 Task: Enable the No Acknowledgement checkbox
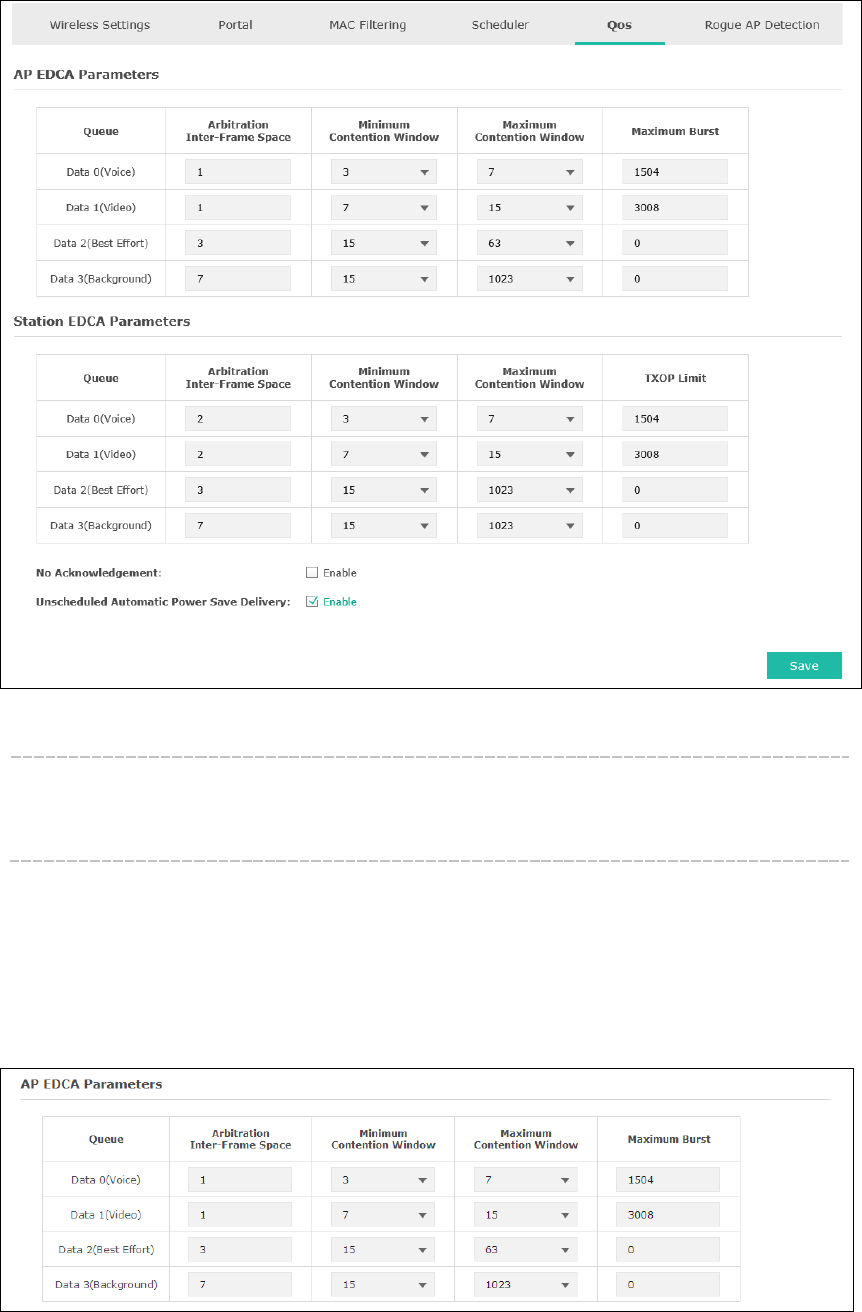click(312, 573)
